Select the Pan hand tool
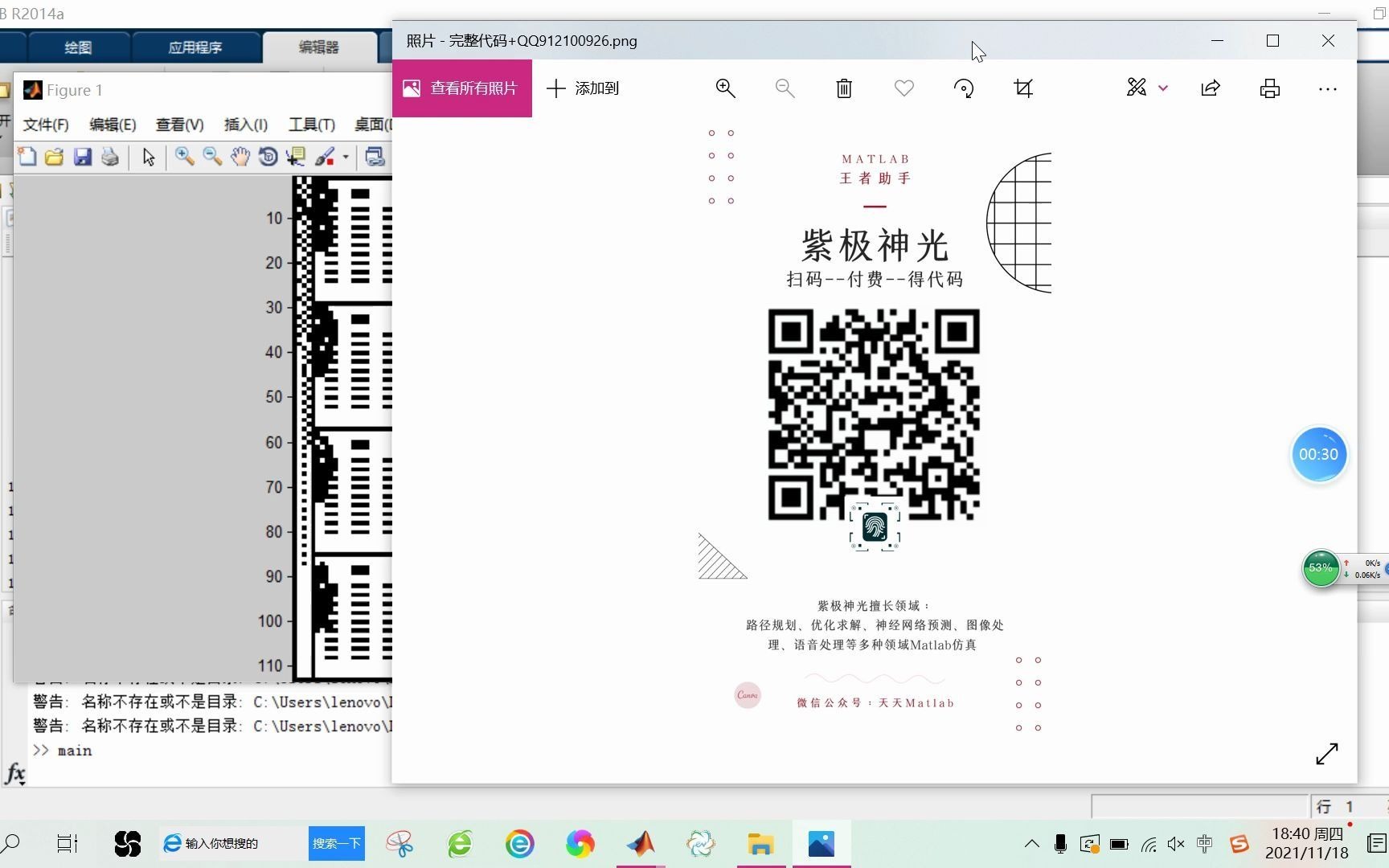 point(240,157)
